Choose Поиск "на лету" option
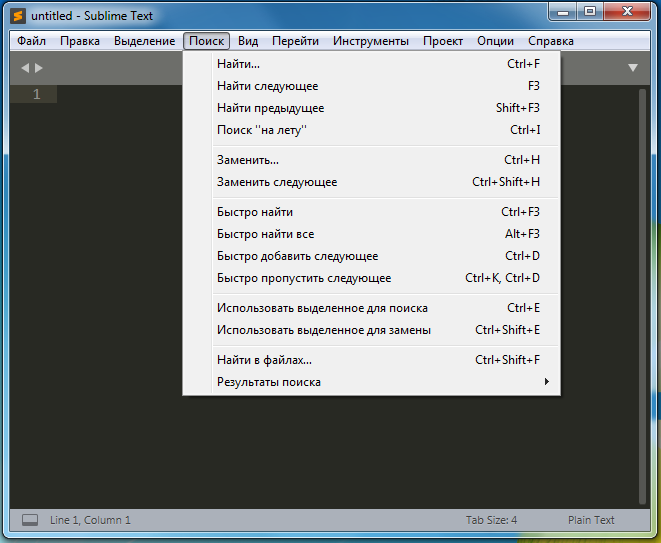This screenshot has width=661, height=543. point(371,130)
